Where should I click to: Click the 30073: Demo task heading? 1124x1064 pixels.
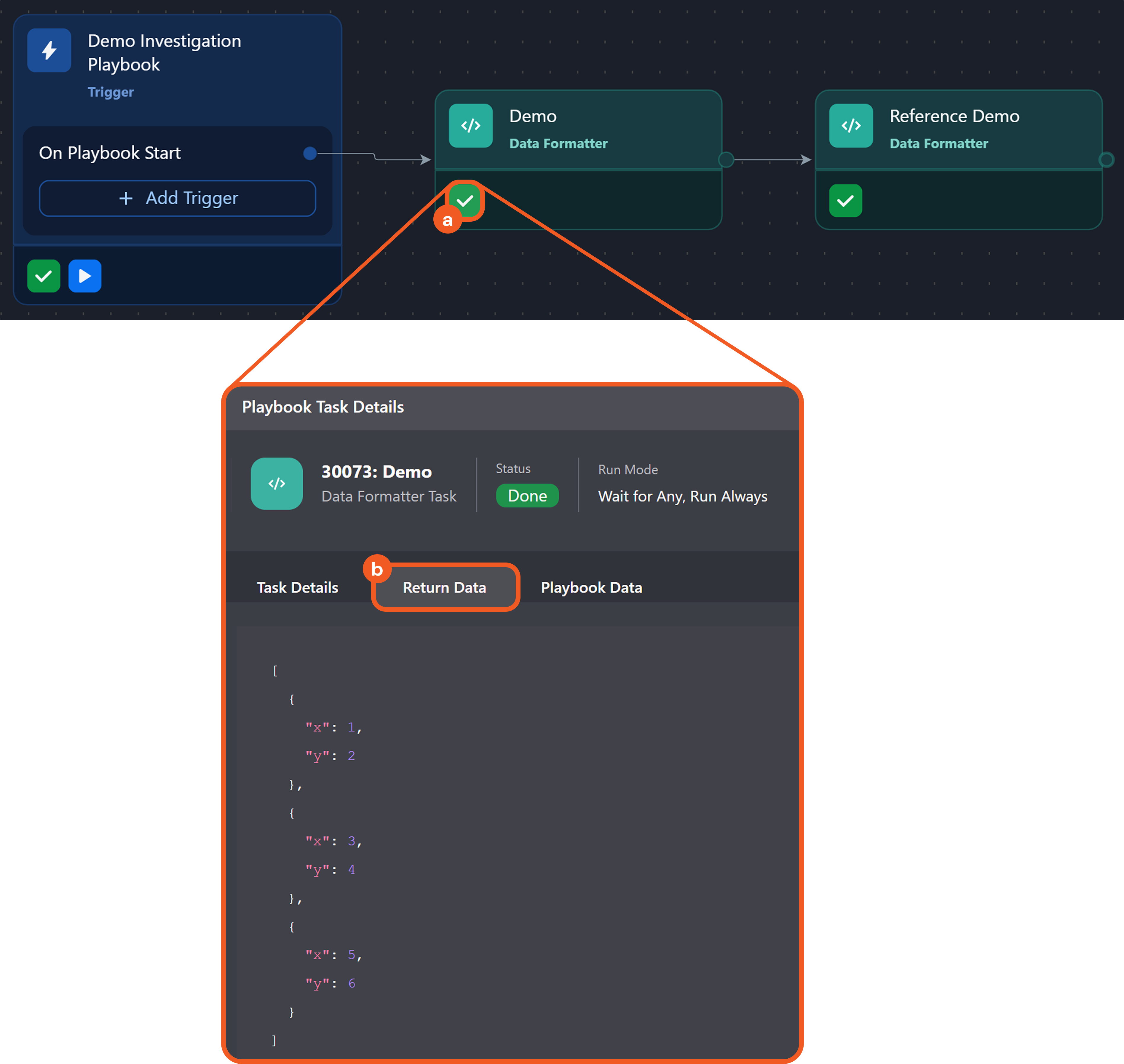pos(376,472)
